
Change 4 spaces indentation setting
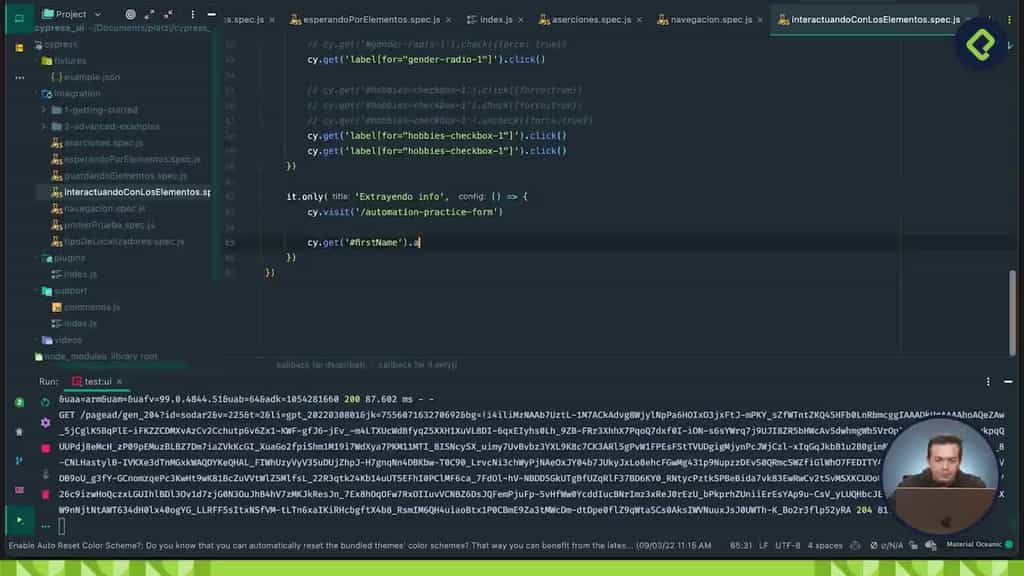pyautogui.click(x=825, y=545)
